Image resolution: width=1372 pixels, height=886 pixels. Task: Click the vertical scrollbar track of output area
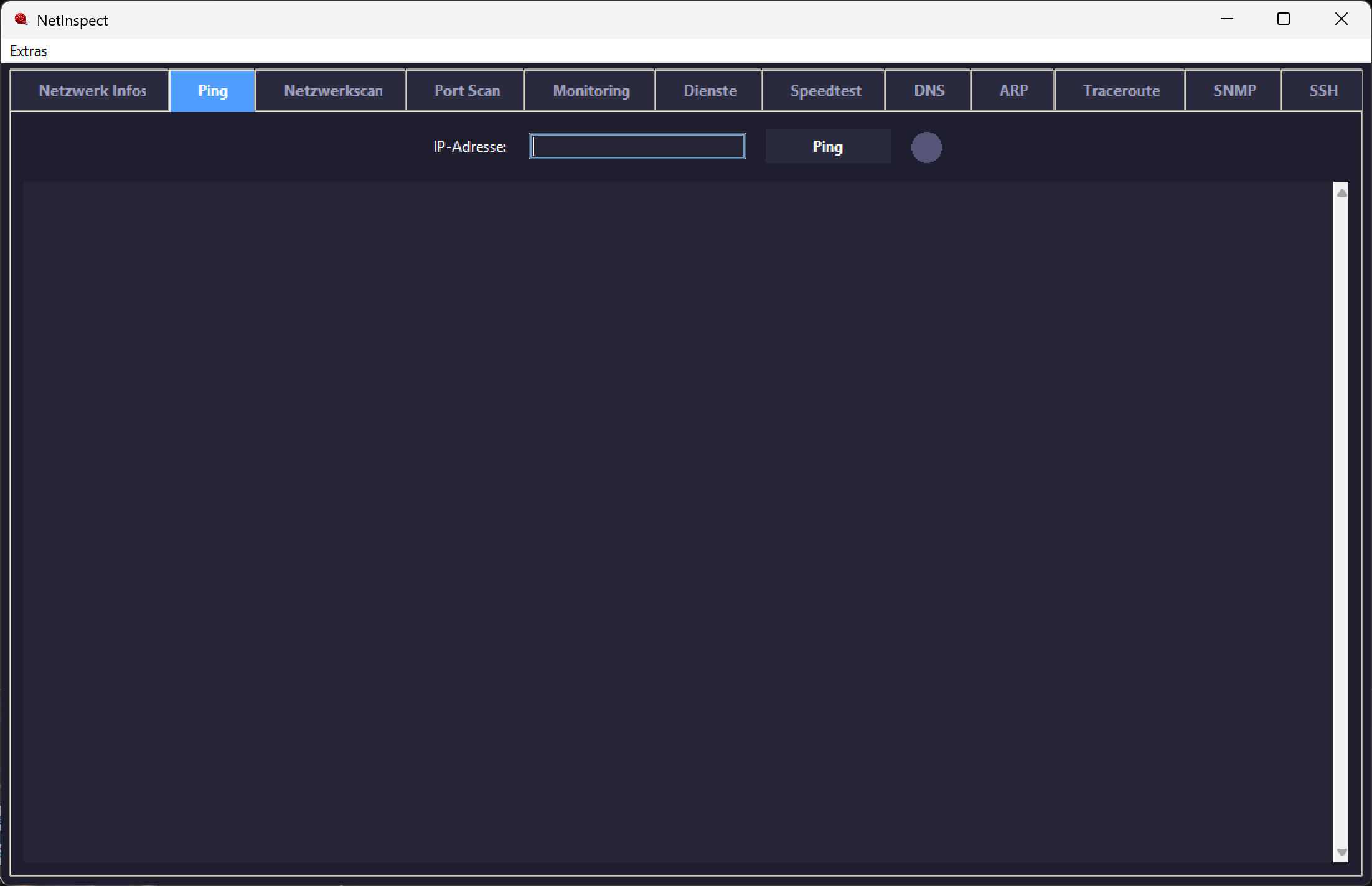click(x=1341, y=523)
